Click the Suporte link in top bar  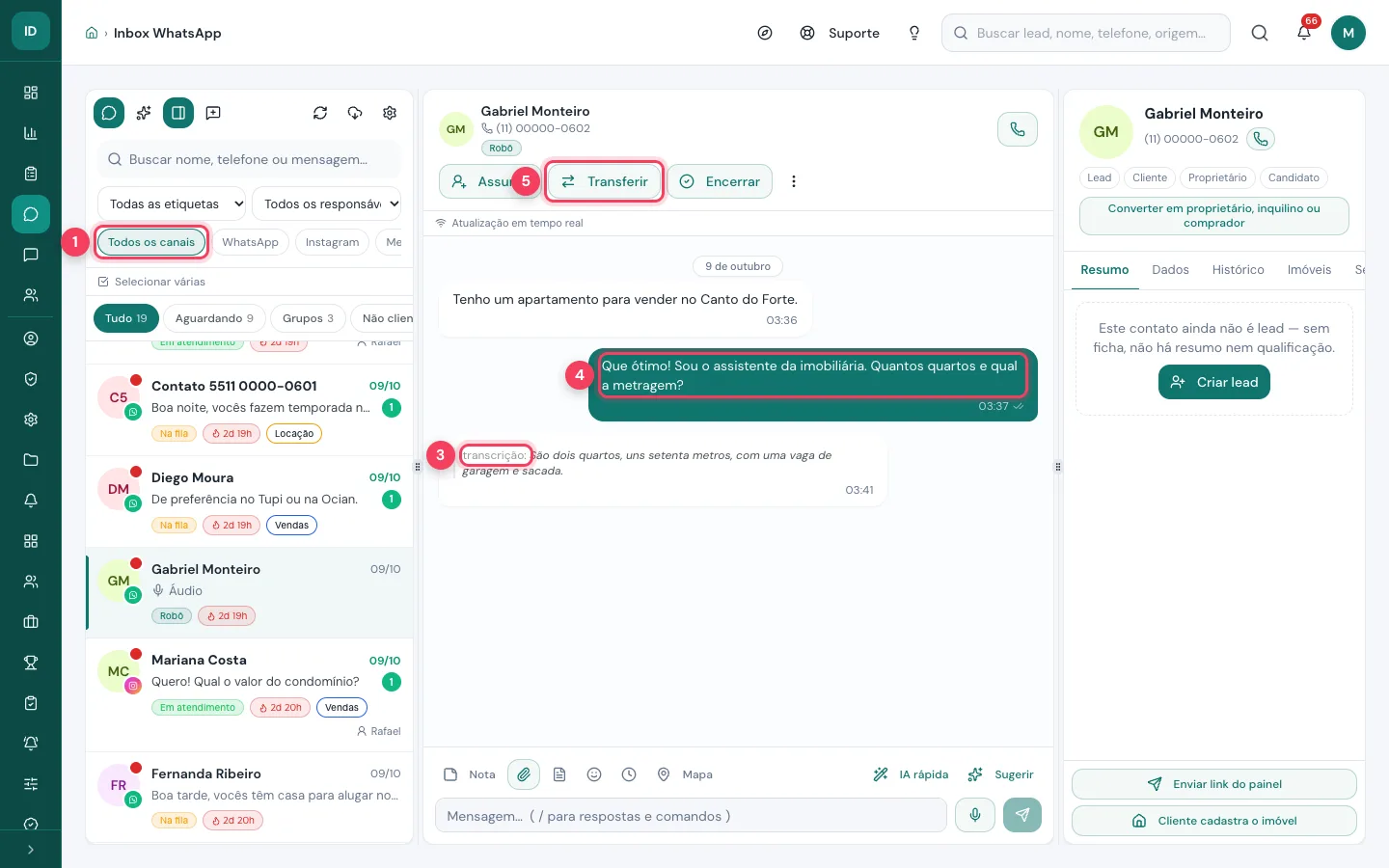[840, 33]
